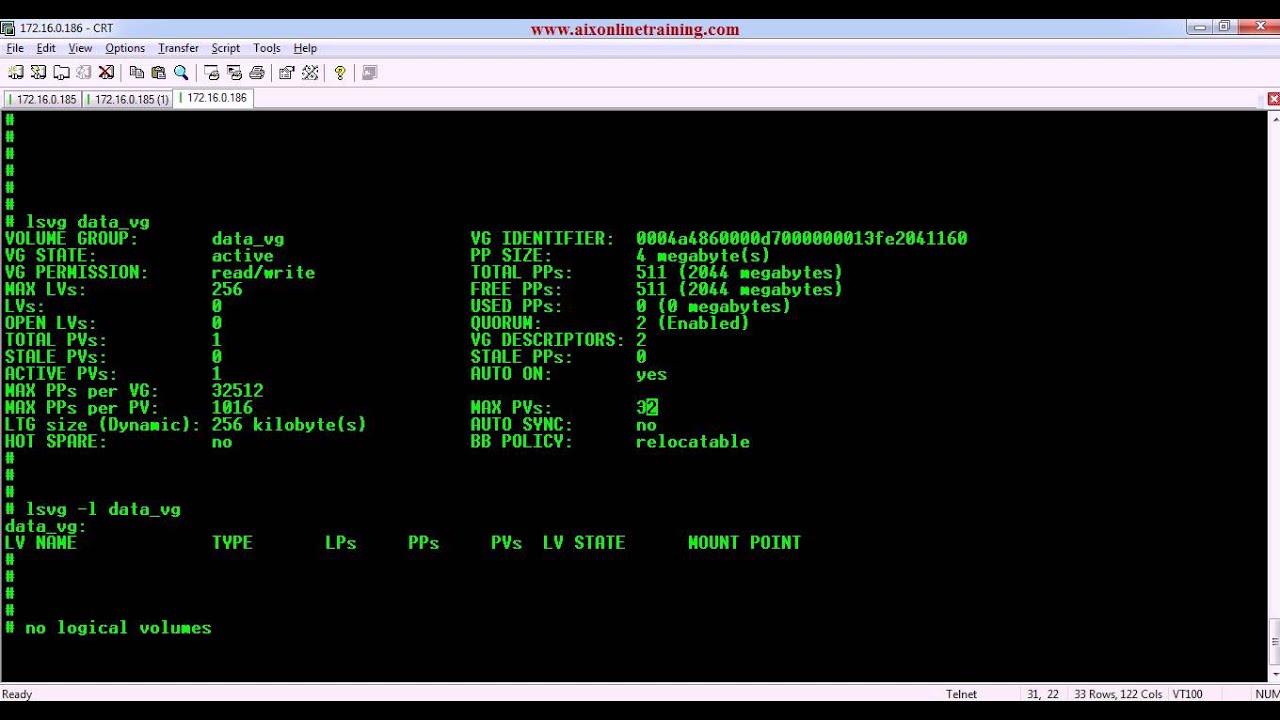The height and width of the screenshot is (720, 1280).
Task: Click the 'read/write' VG permission value
Action: point(263,272)
